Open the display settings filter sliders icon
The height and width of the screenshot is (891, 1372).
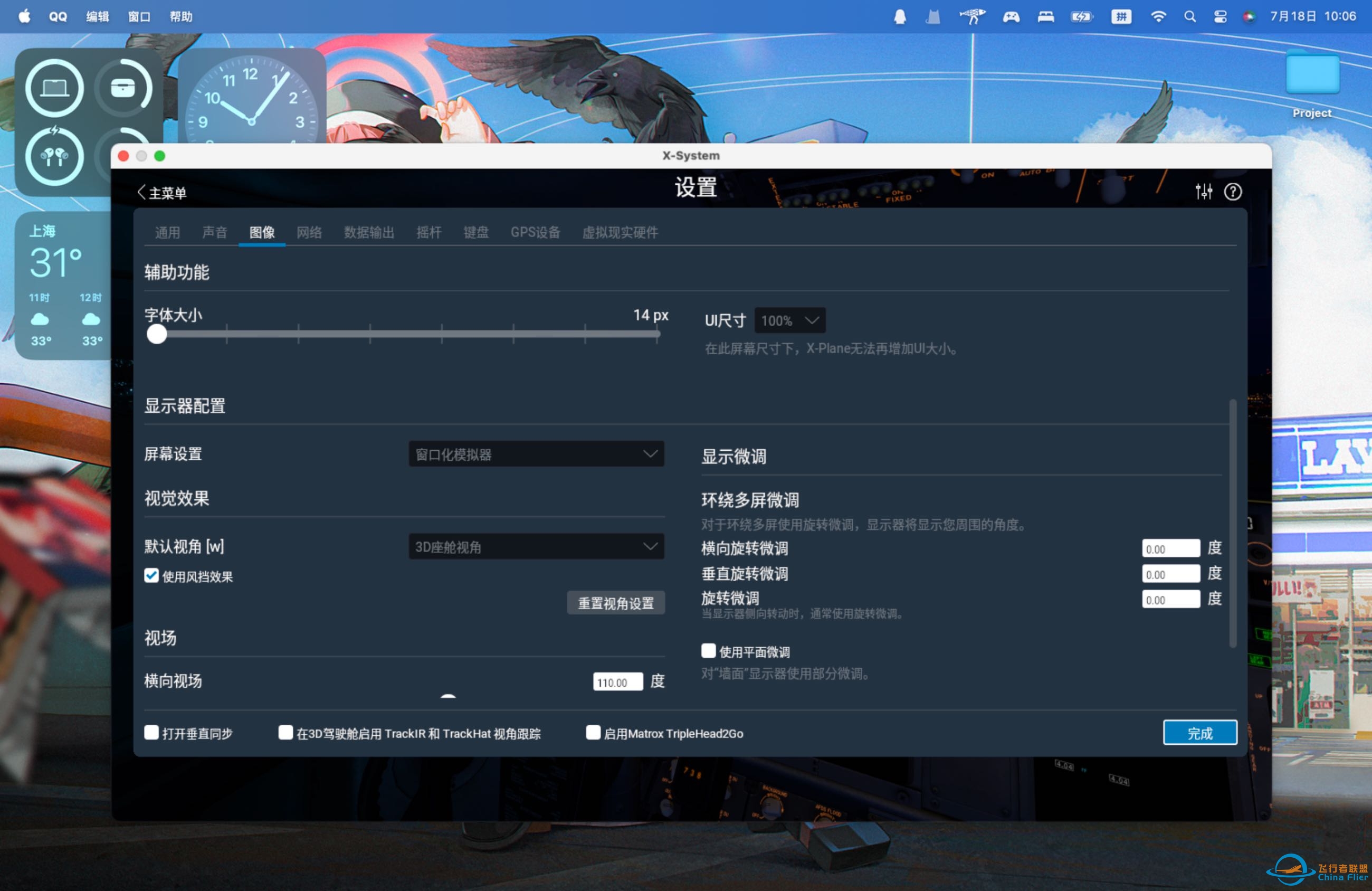coord(1204,192)
